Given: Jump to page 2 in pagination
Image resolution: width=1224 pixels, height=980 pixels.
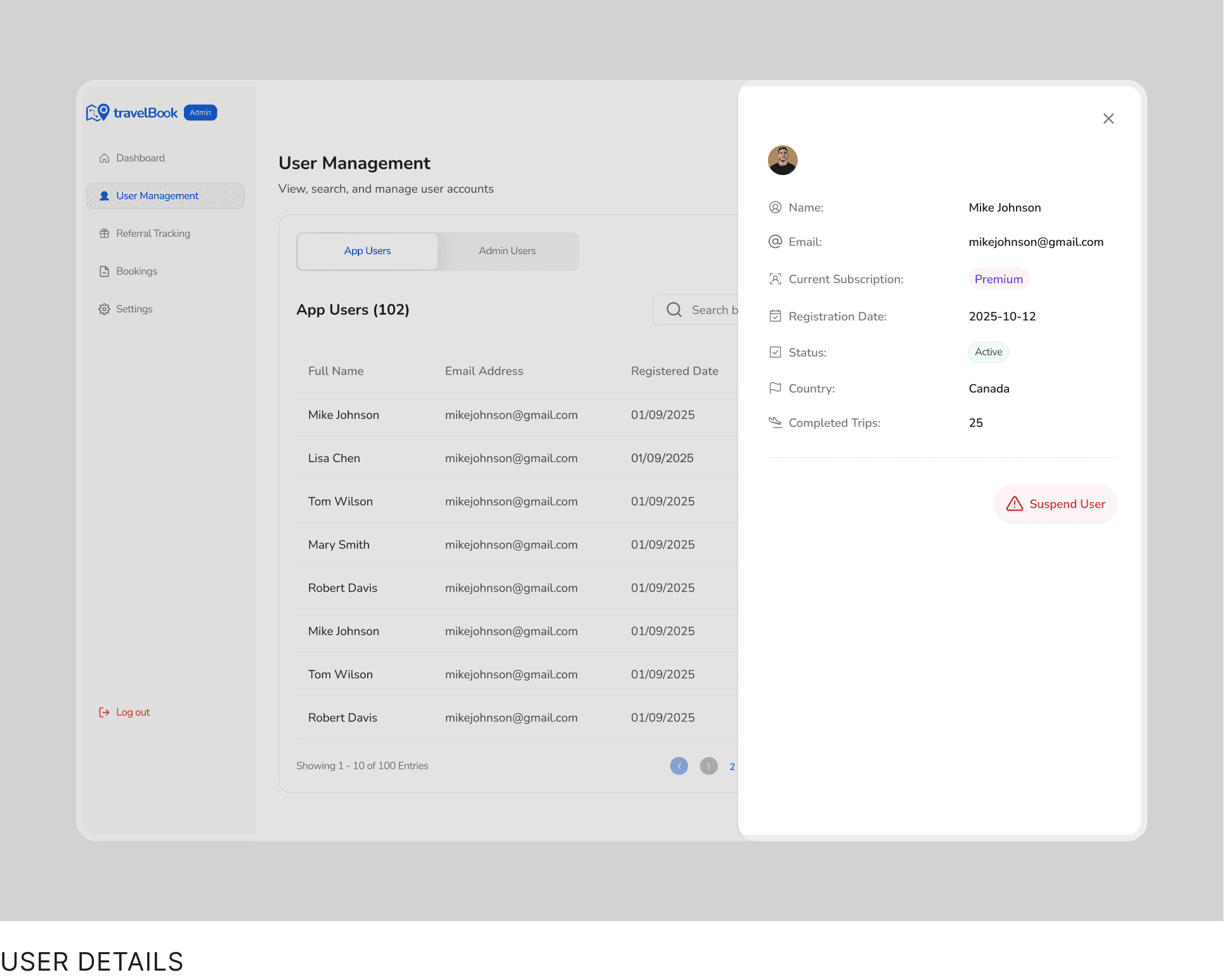Looking at the screenshot, I should coord(732,766).
